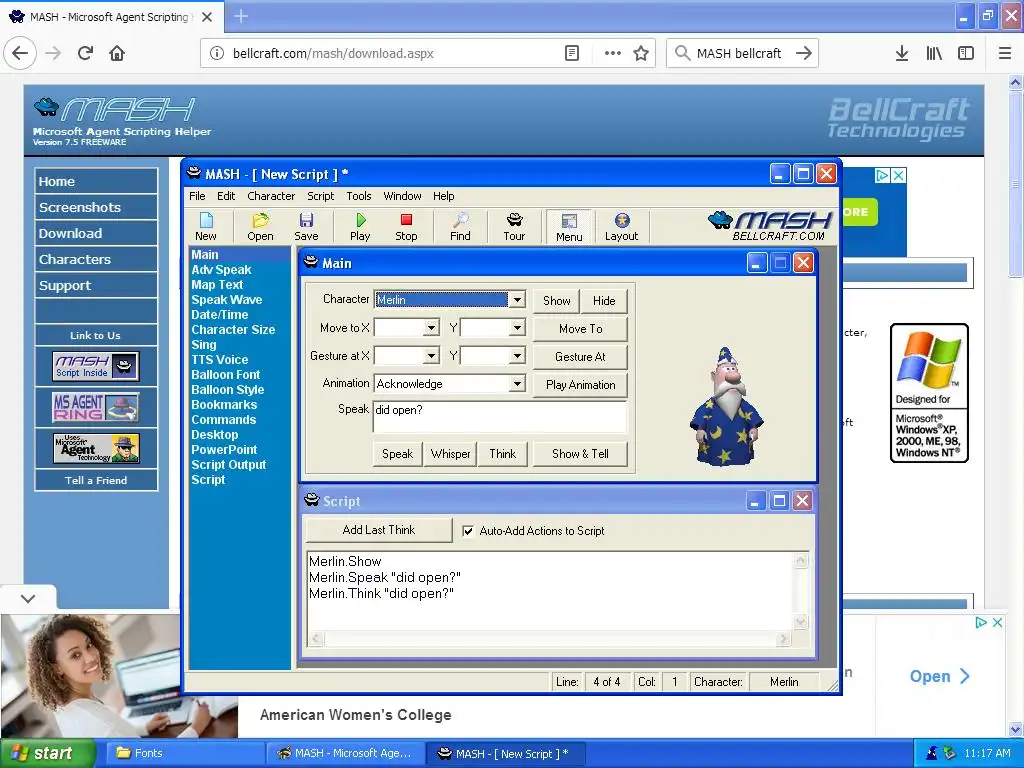The height and width of the screenshot is (768, 1024).
Task: Expand the Character dropdown showing Merlin
Action: (x=517, y=300)
